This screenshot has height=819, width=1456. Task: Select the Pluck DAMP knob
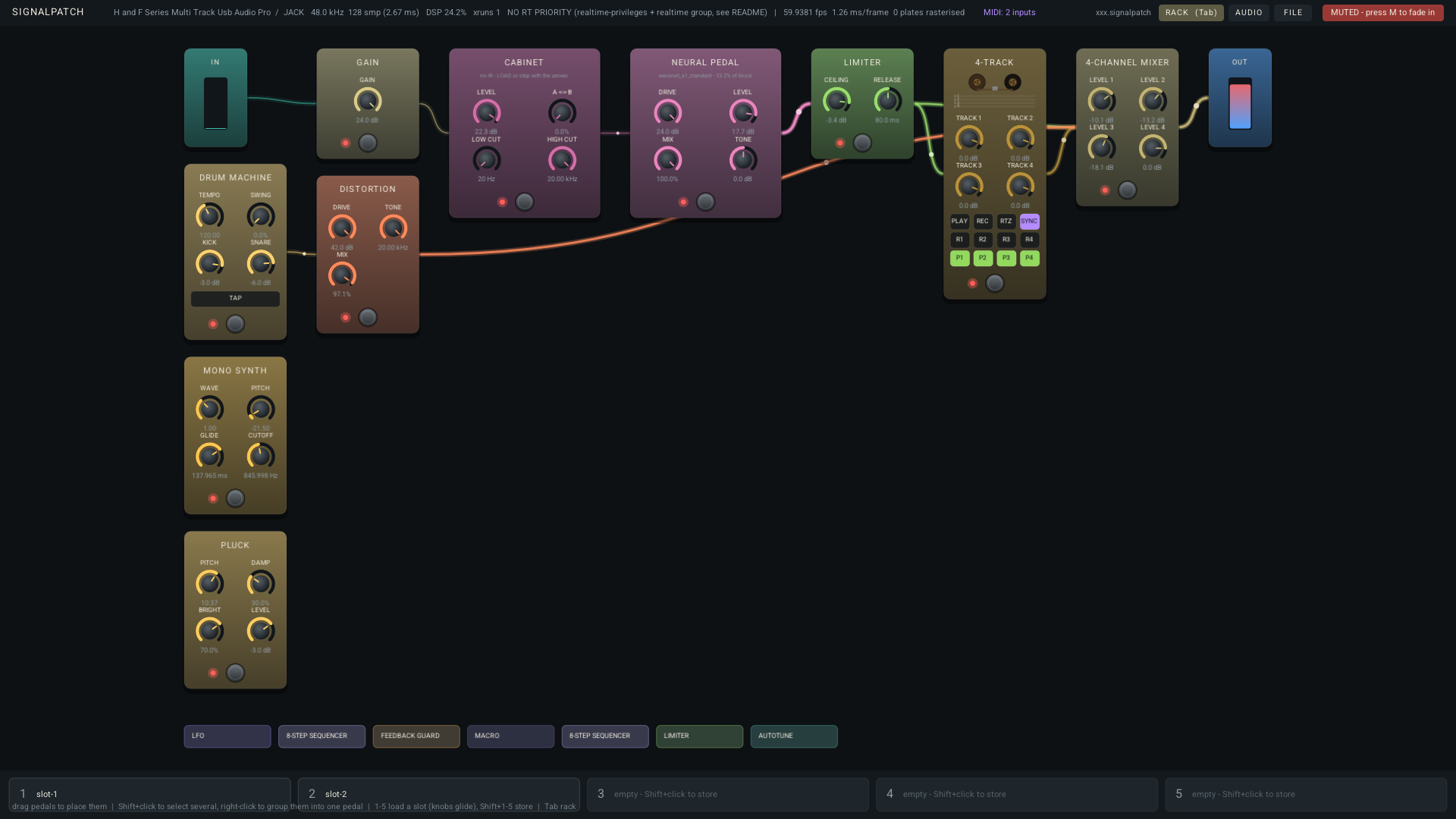click(261, 584)
